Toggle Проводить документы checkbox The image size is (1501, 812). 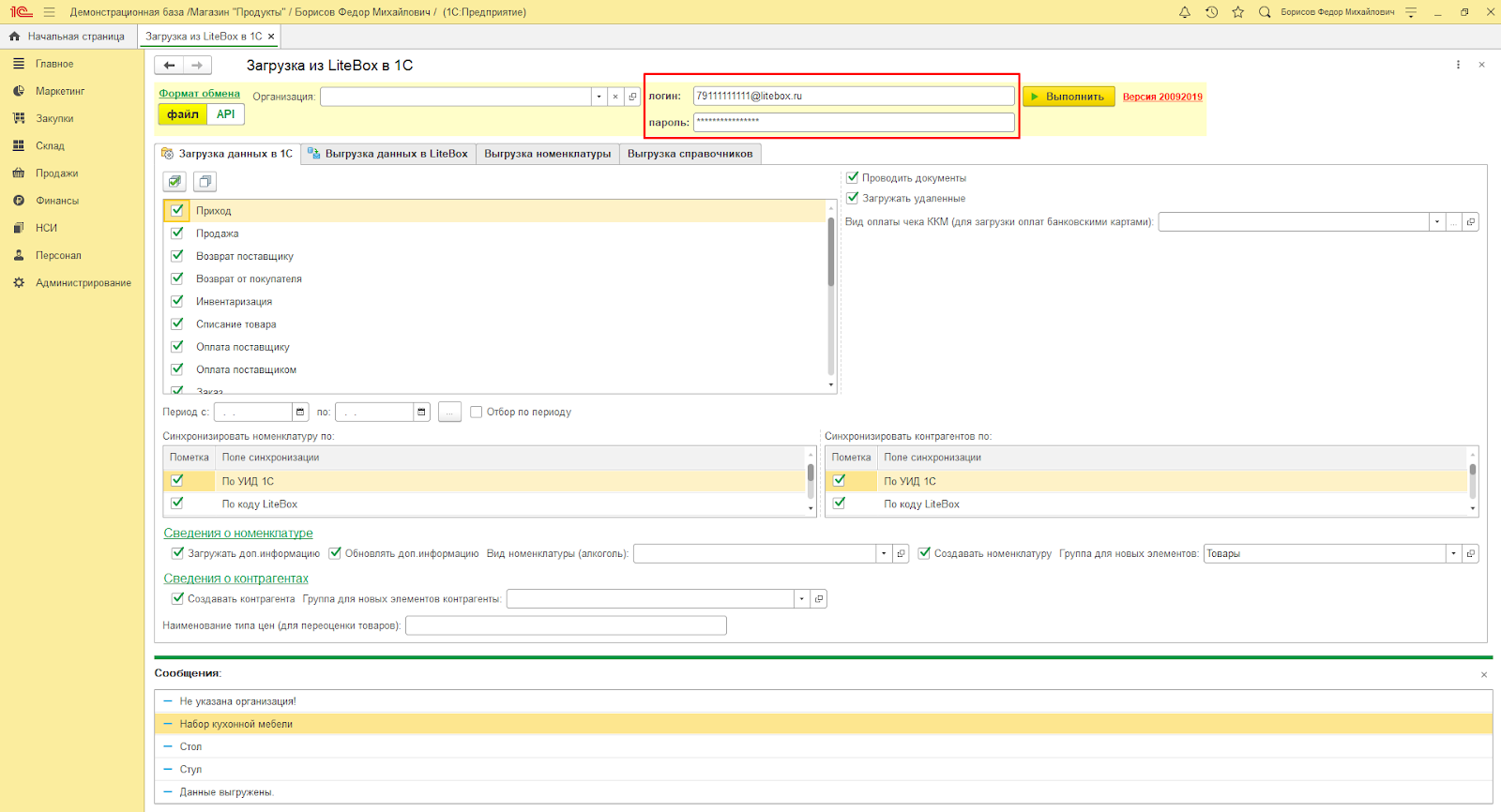point(853,177)
